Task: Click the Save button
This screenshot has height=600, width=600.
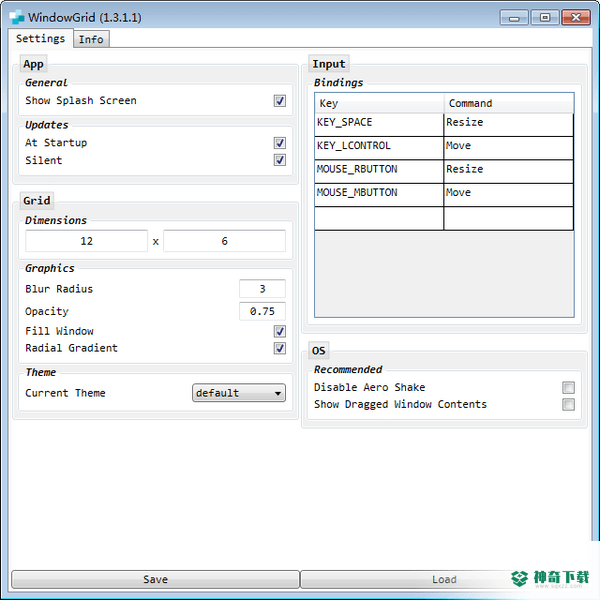Action: pyautogui.click(x=155, y=579)
